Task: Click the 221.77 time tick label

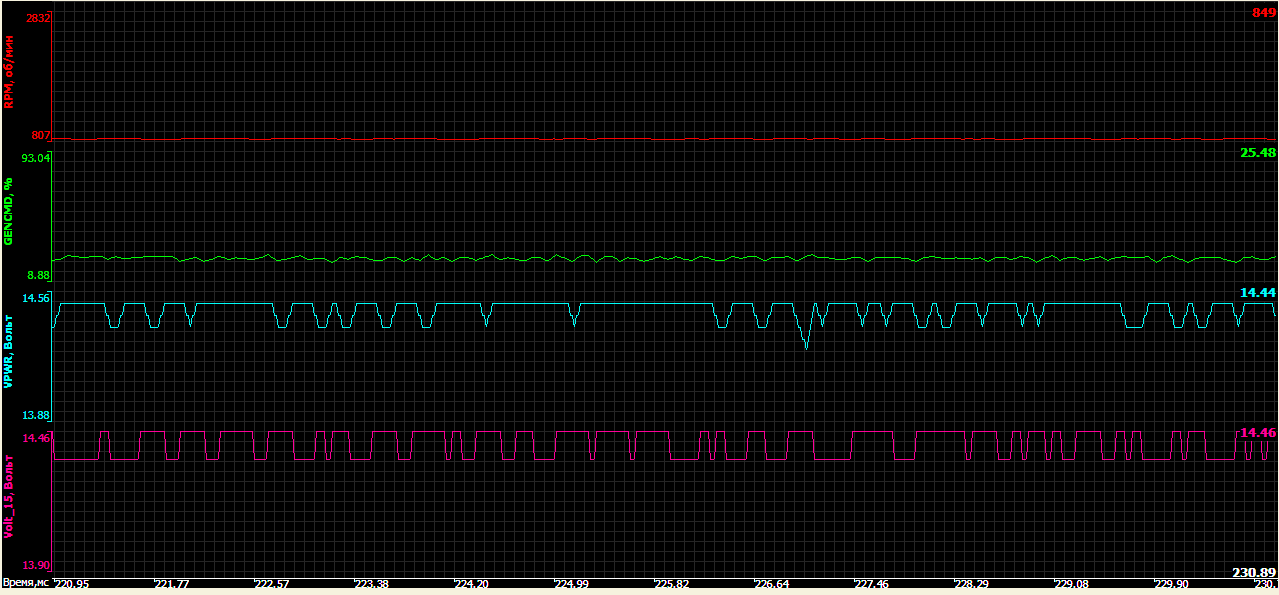Action: pos(172,584)
